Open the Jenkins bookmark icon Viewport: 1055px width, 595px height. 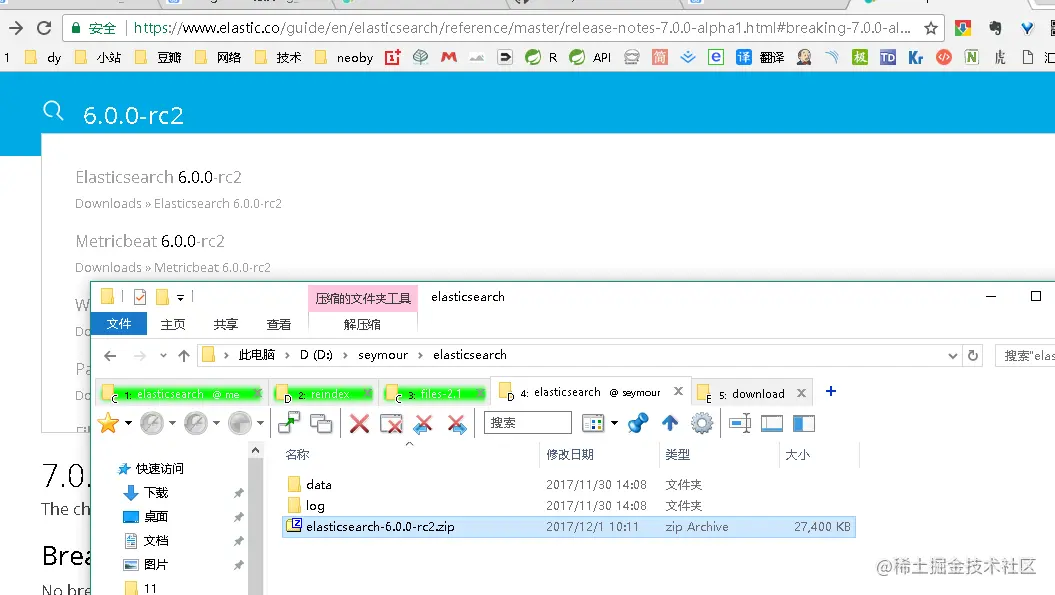pyautogui.click(x=803, y=57)
